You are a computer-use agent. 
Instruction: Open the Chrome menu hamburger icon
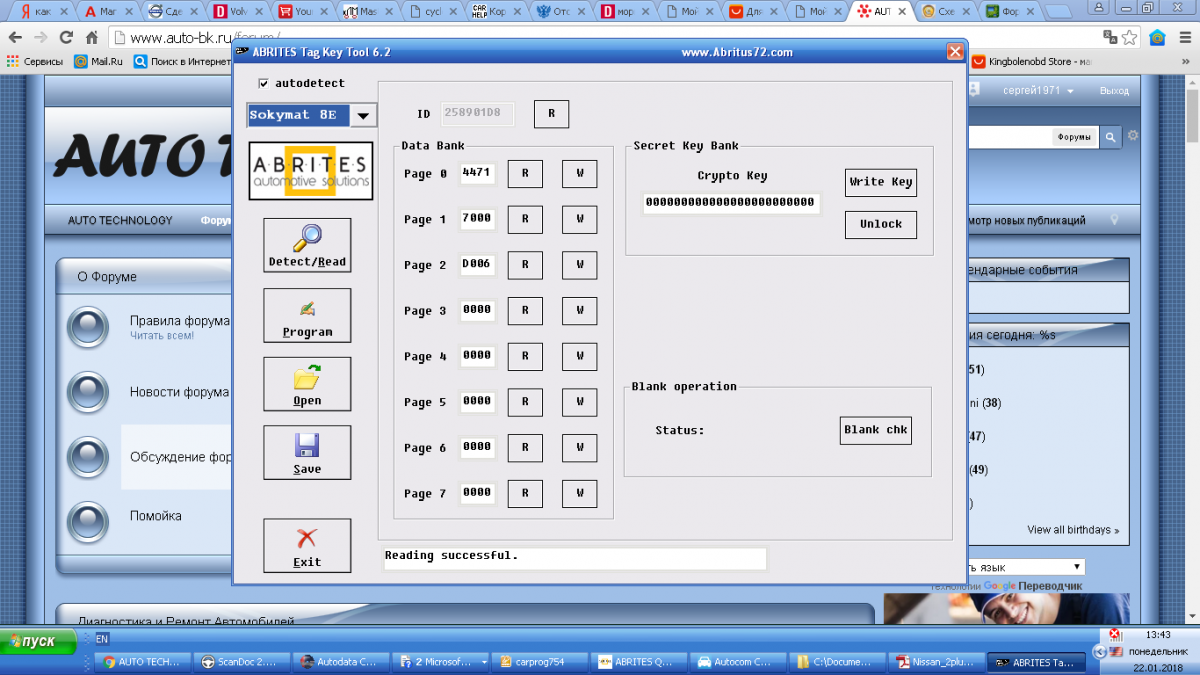[x=1184, y=38]
